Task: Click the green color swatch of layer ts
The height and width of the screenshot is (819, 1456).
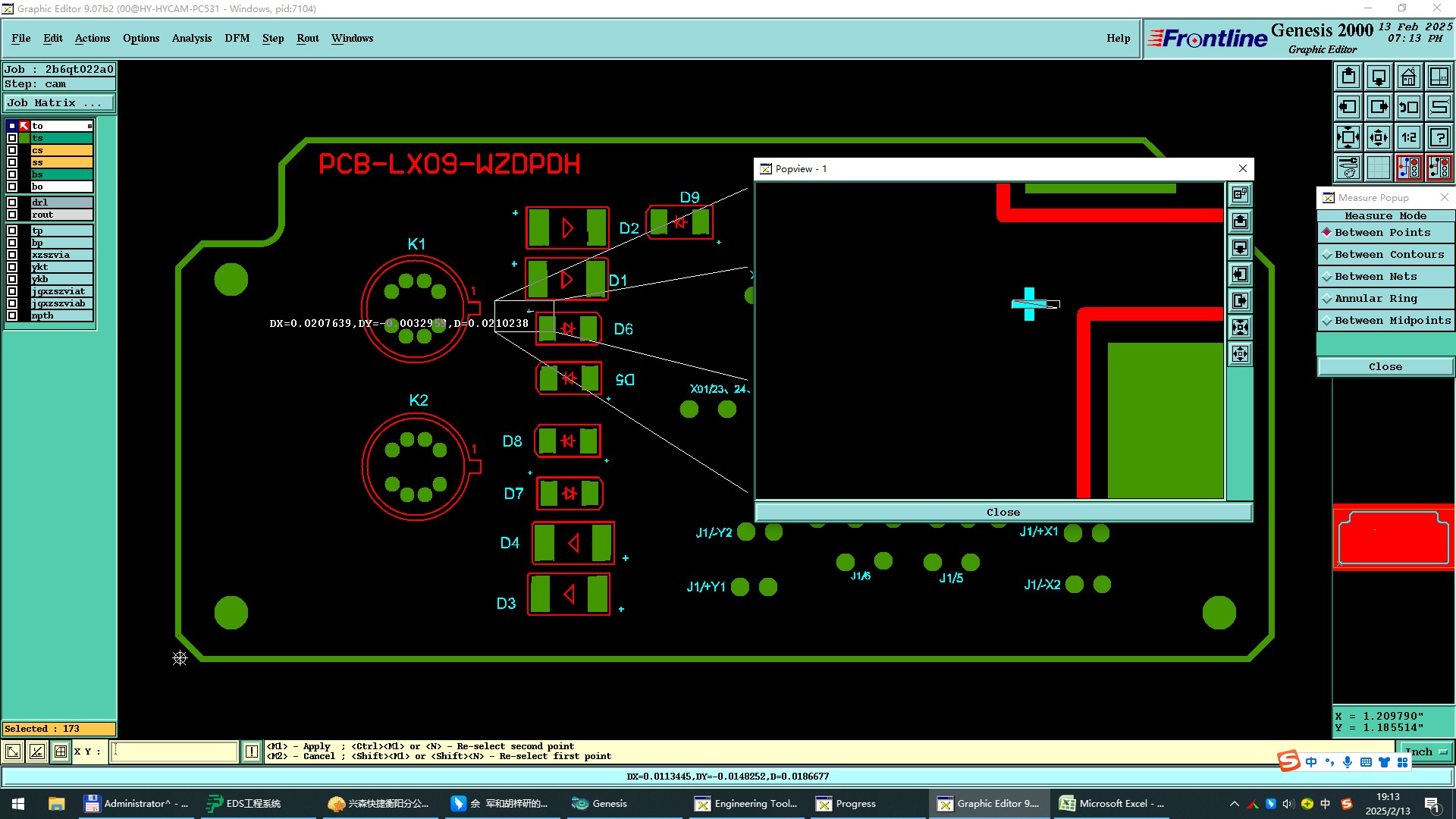Action: (24, 138)
